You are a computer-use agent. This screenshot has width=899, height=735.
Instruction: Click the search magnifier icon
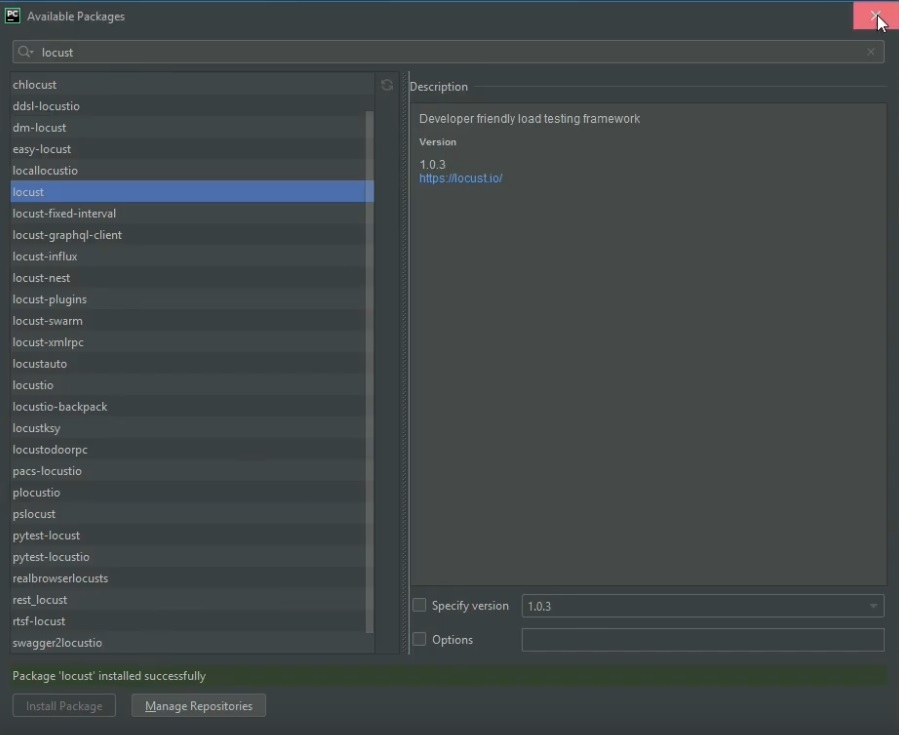(x=25, y=52)
